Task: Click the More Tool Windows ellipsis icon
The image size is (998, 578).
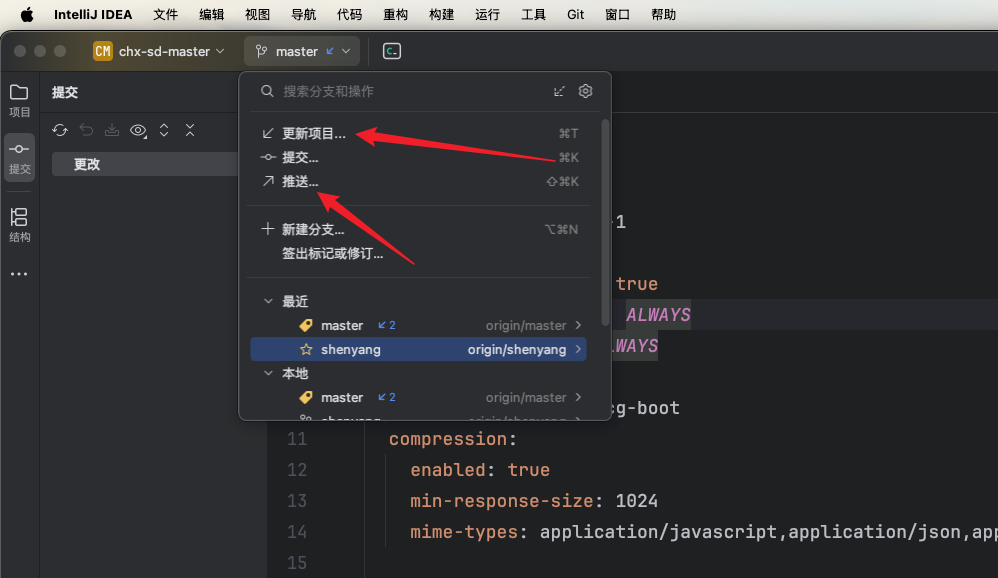Action: (18, 273)
